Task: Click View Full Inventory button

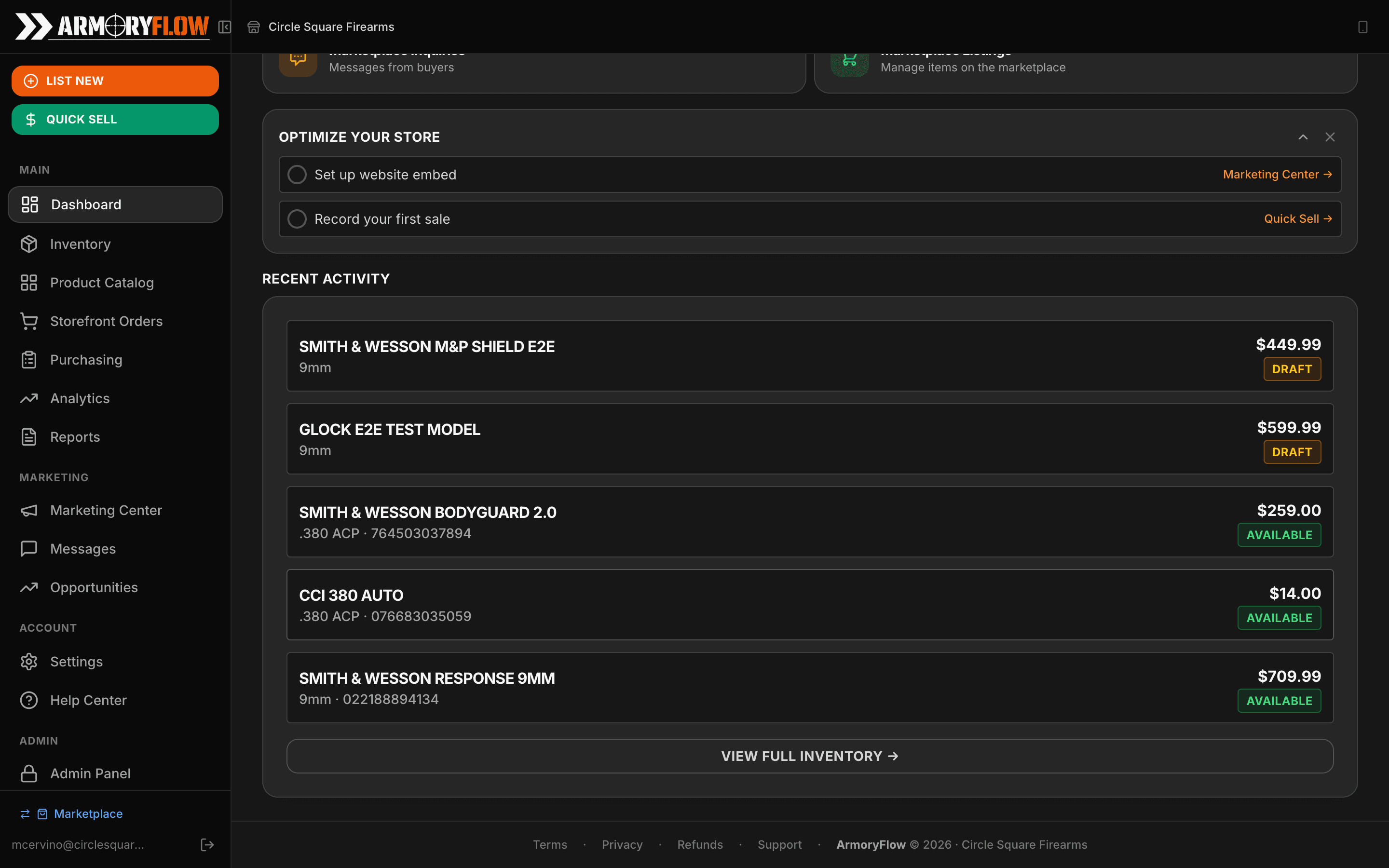Action: [810, 756]
